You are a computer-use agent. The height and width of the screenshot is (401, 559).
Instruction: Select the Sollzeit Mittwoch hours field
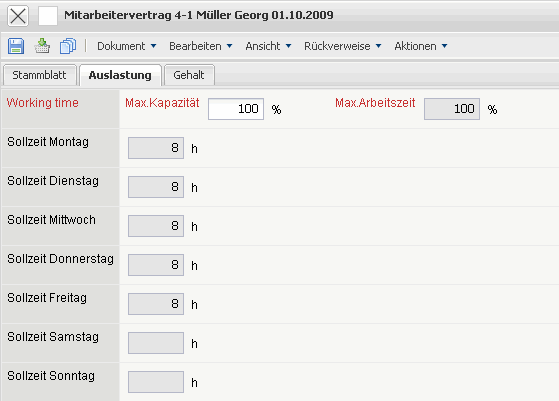click(x=156, y=226)
